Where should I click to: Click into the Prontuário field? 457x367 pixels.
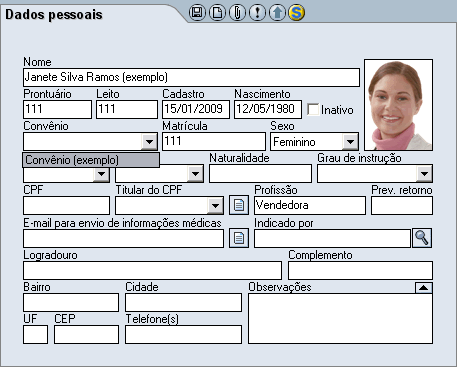click(x=57, y=109)
